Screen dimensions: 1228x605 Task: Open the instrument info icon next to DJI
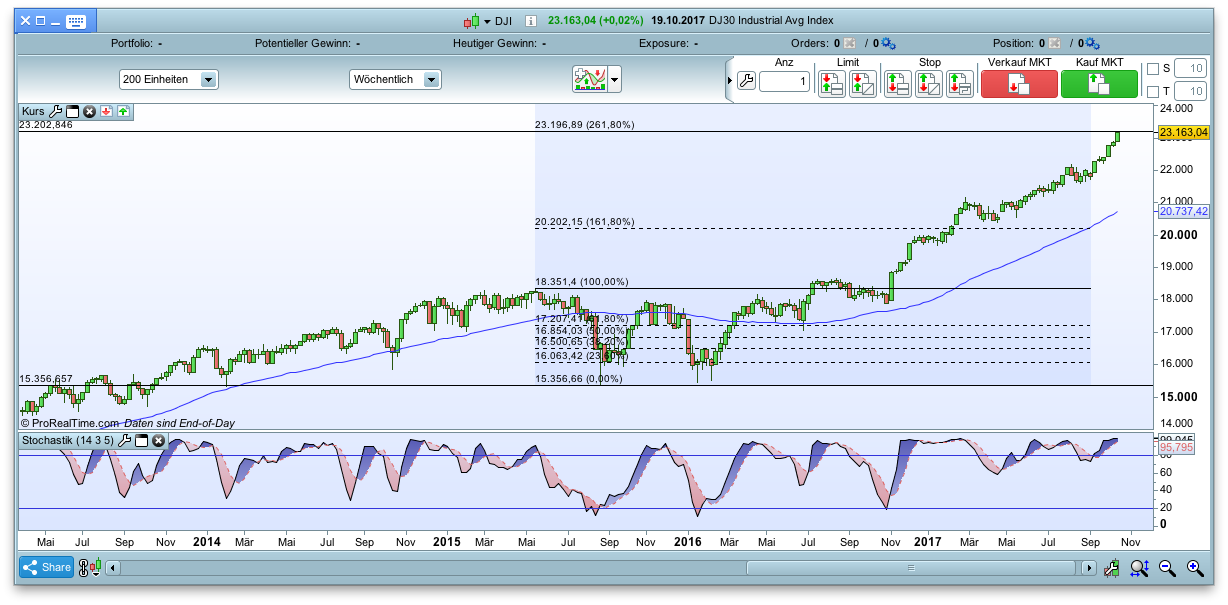(531, 20)
